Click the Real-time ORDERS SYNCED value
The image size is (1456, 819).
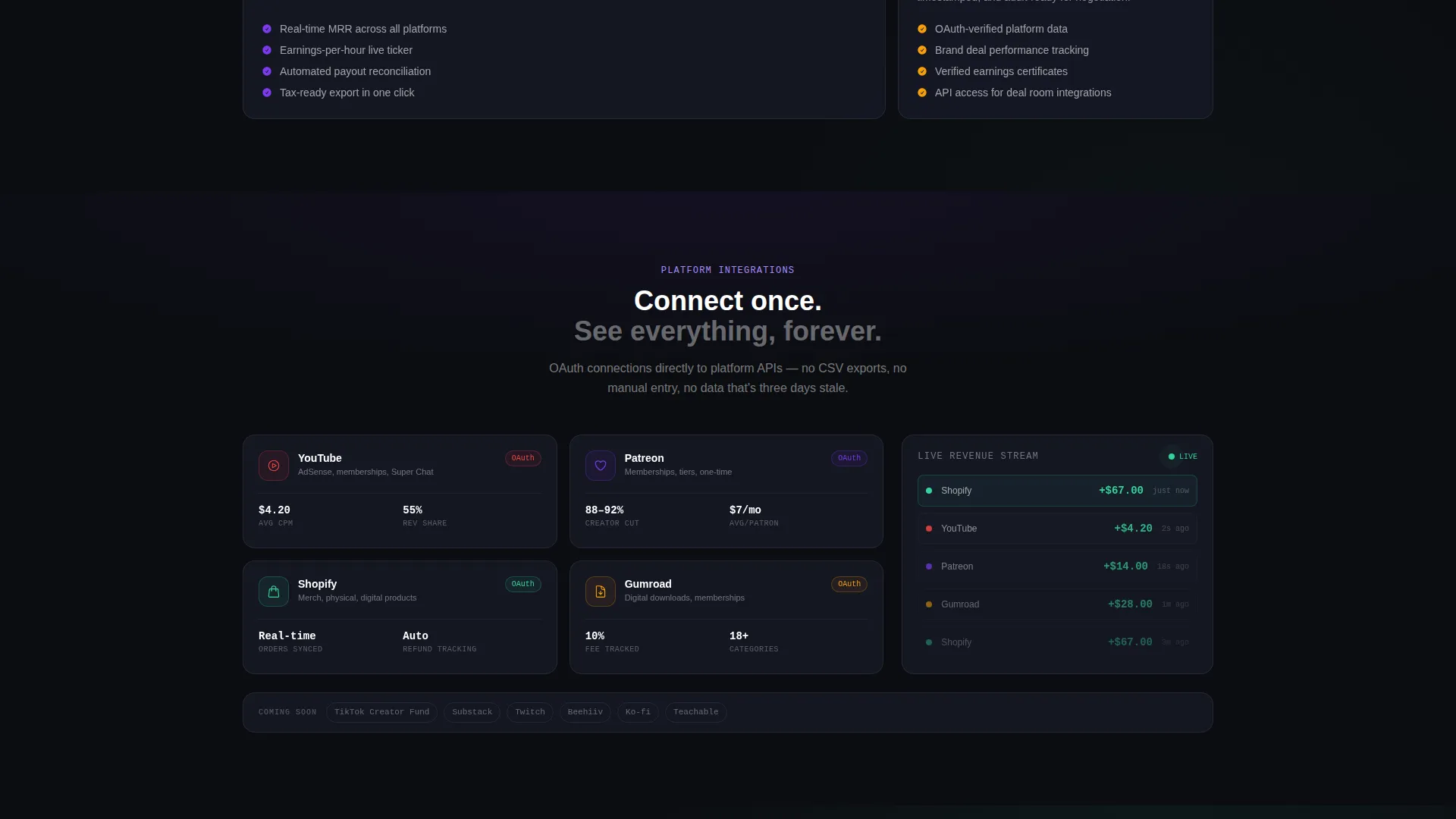click(x=287, y=636)
